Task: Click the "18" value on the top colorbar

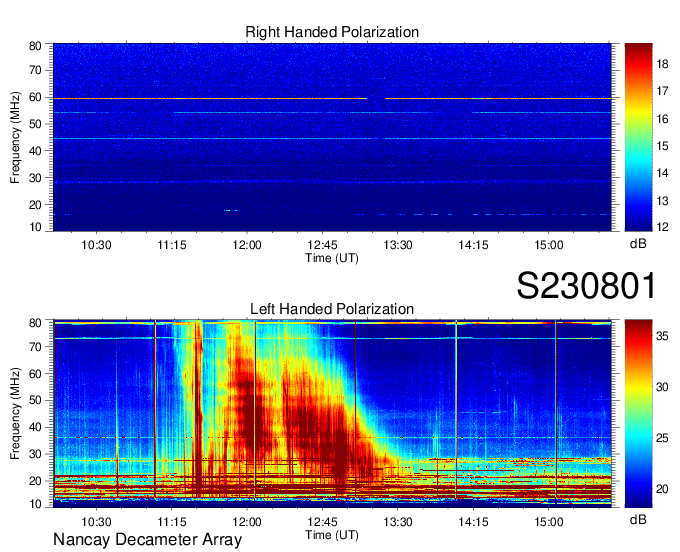Action: [x=662, y=64]
